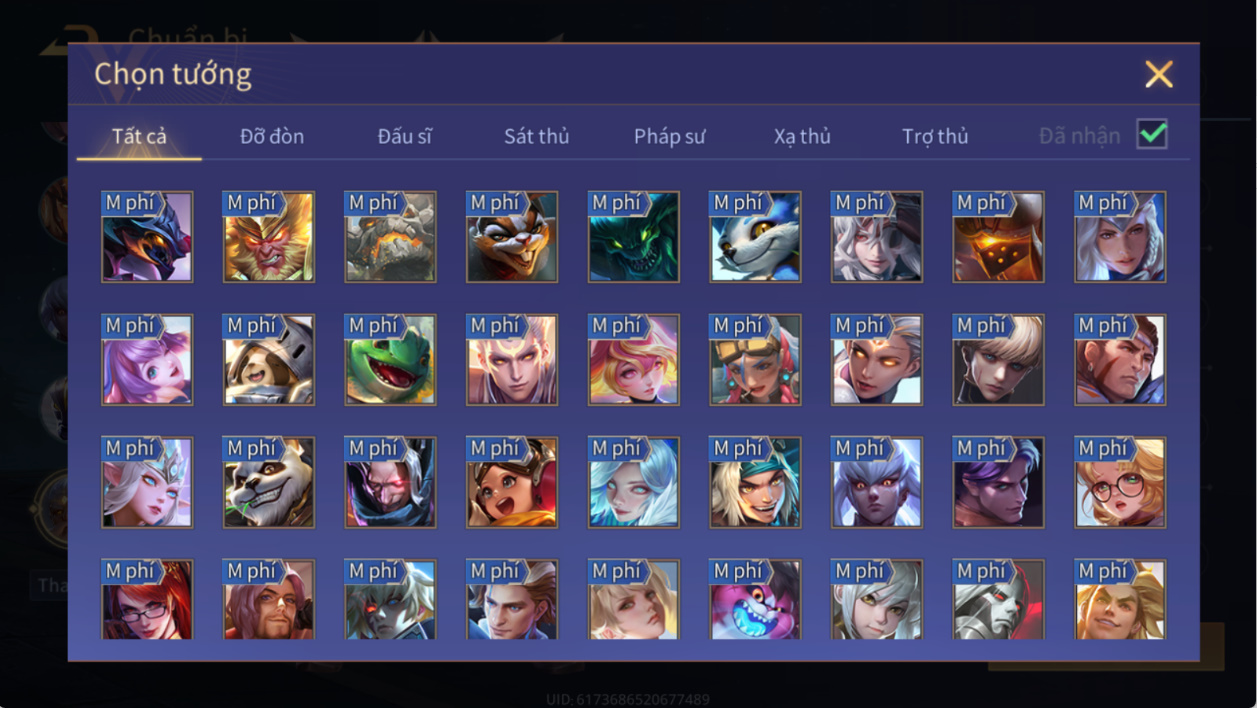Select the goggles-wearing girl hero portrait

pyautogui.click(x=755, y=360)
